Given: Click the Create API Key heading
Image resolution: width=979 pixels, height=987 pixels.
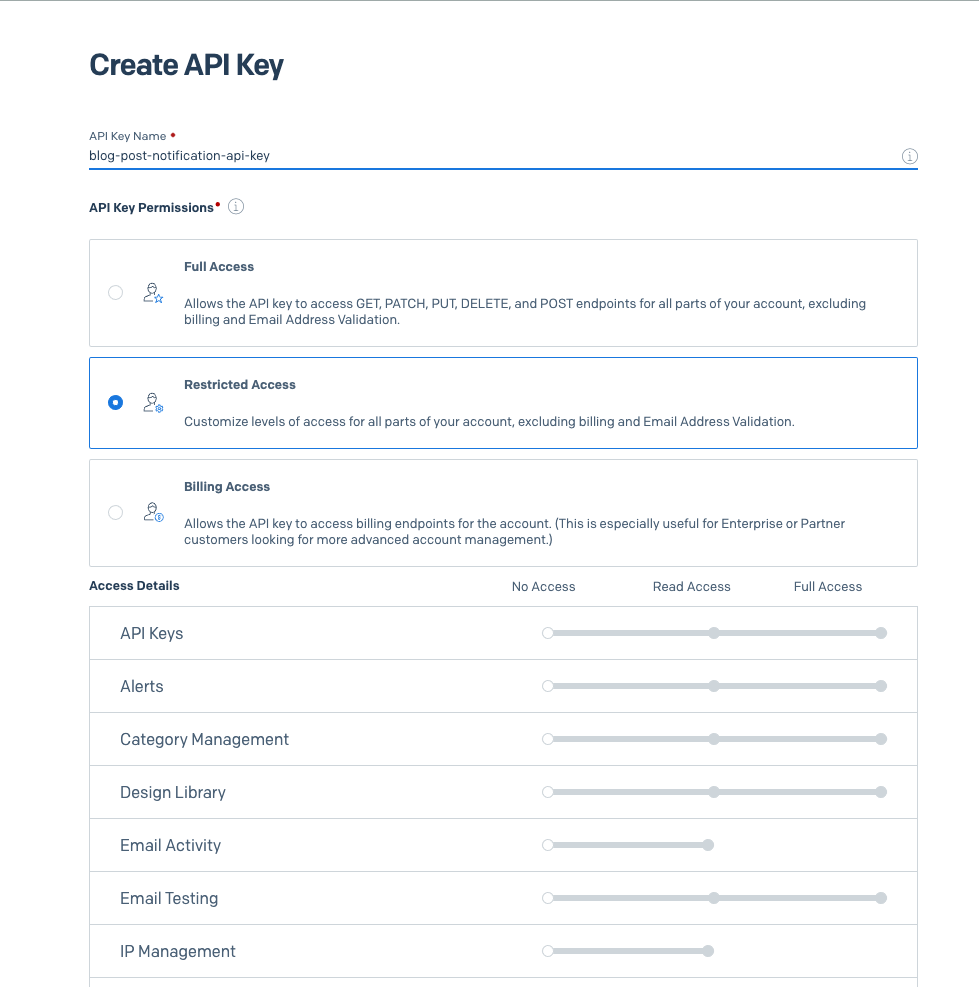Looking at the screenshot, I should 186,65.
